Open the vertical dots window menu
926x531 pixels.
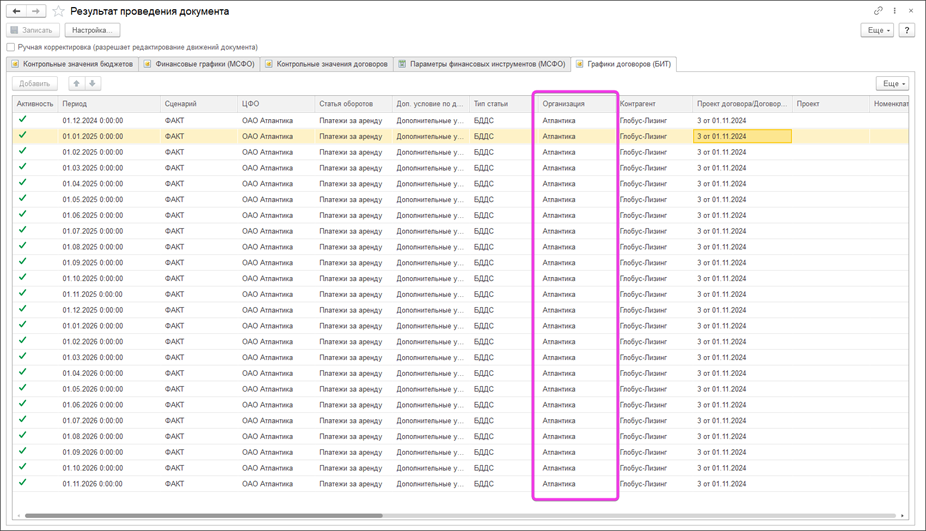894,11
